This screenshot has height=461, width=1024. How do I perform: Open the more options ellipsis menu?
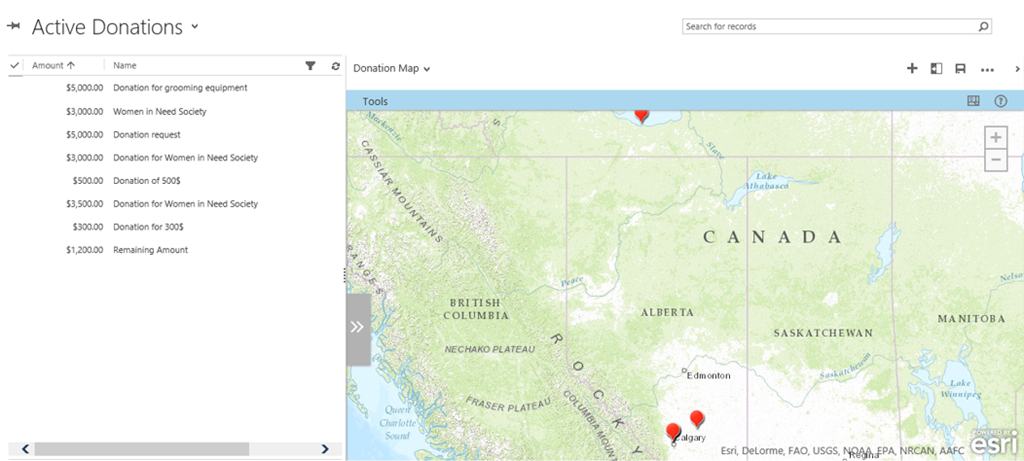pyautogui.click(x=987, y=70)
